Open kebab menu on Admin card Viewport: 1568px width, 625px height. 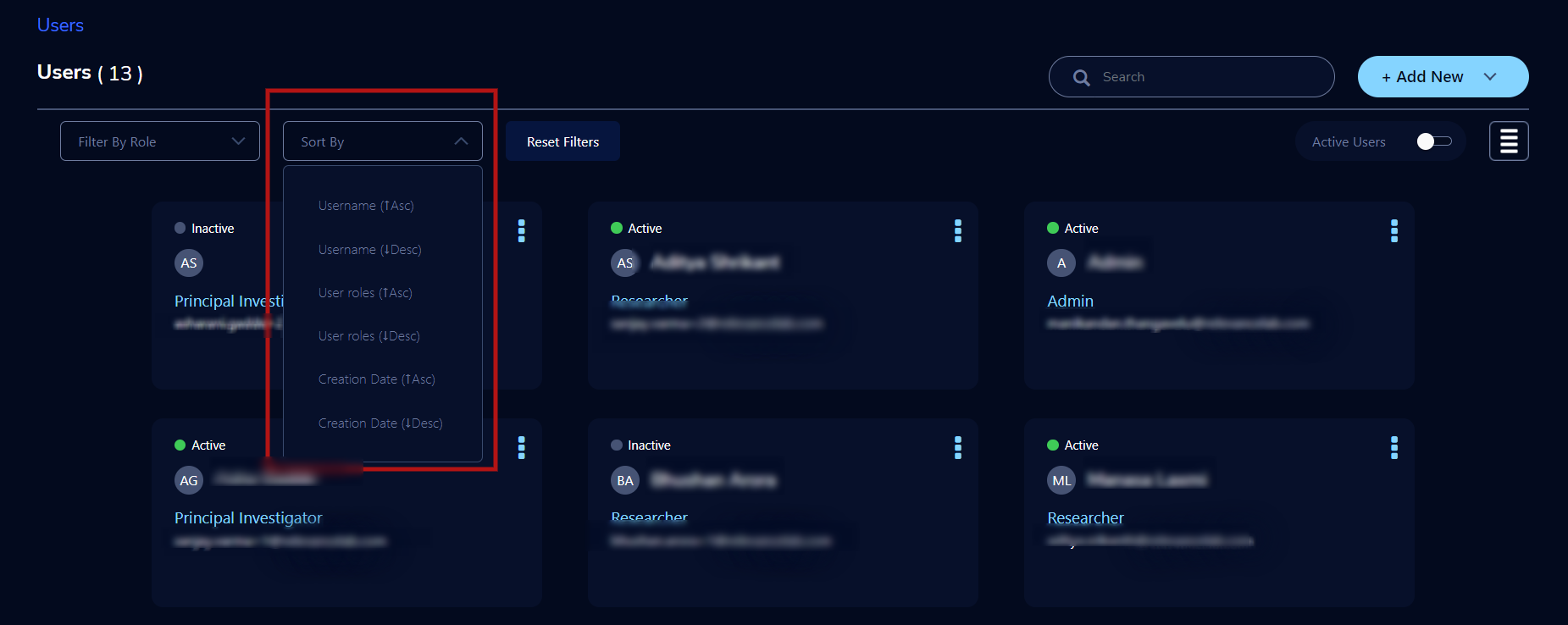pos(1393,230)
